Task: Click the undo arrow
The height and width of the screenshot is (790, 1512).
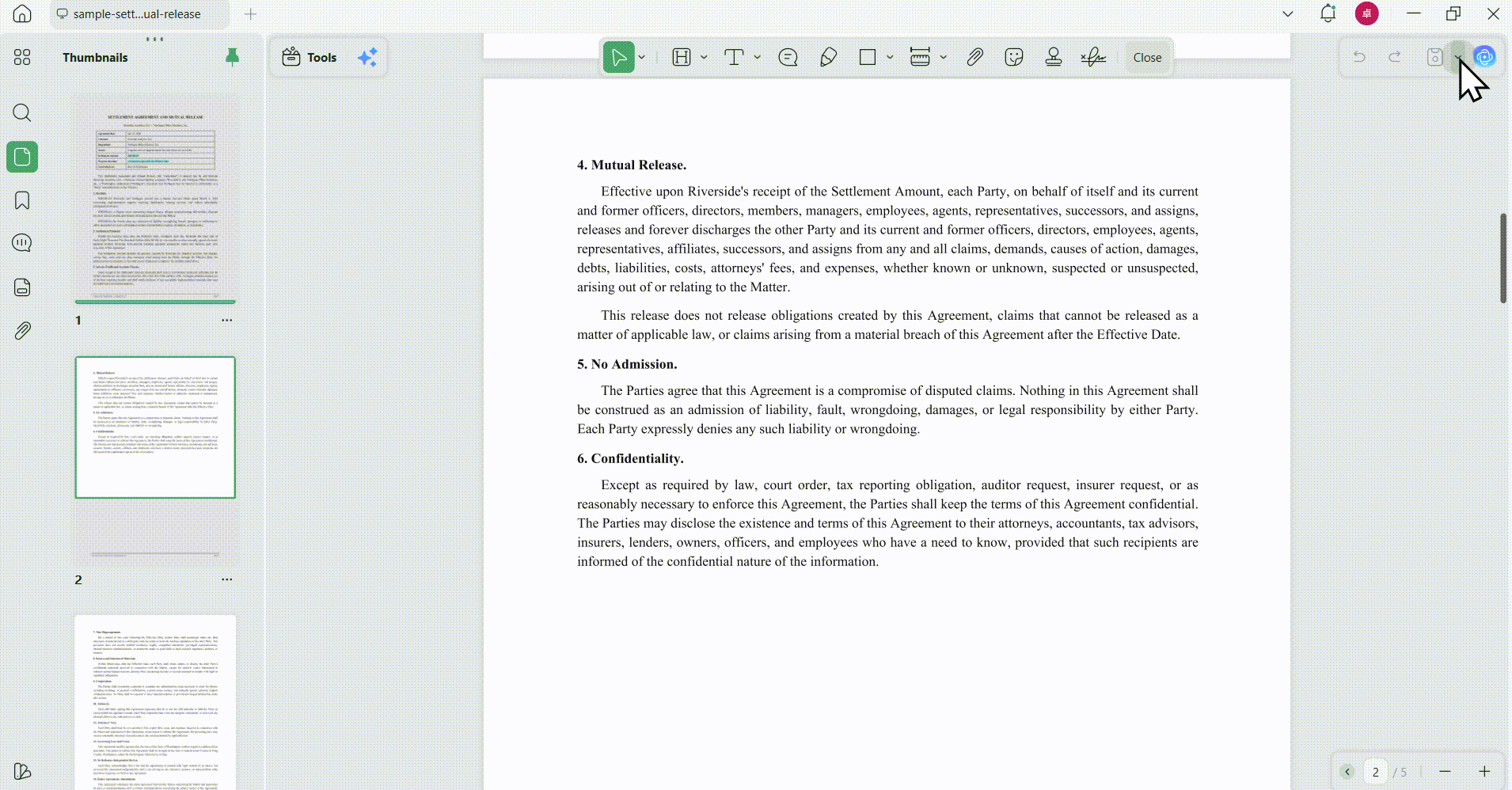Action: point(1359,57)
